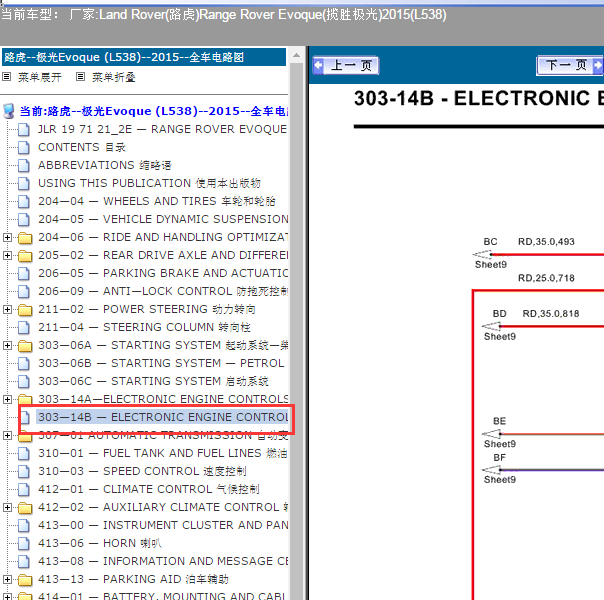Image resolution: width=604 pixels, height=600 pixels.
Task: Select the current root node 当前:路虎--极光Evoque
Action: [154, 111]
